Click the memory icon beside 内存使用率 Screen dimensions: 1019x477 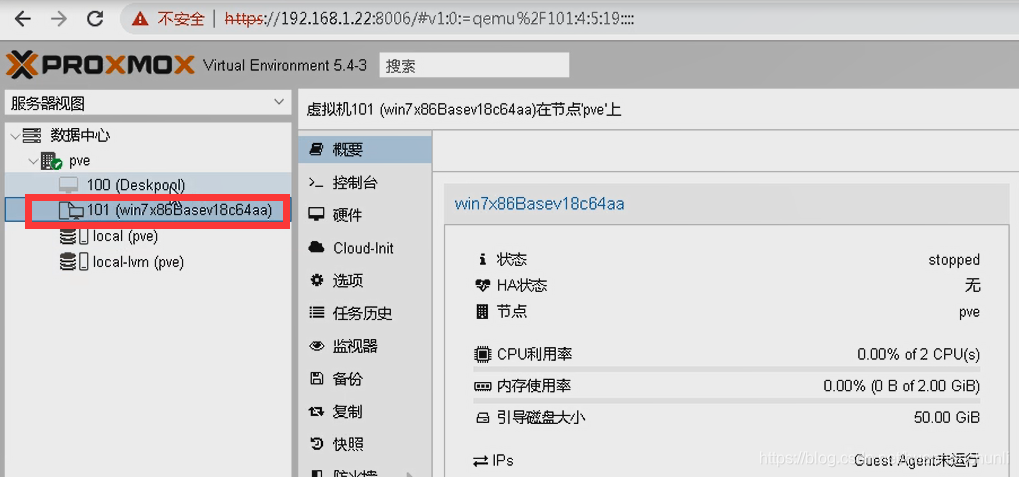482,386
